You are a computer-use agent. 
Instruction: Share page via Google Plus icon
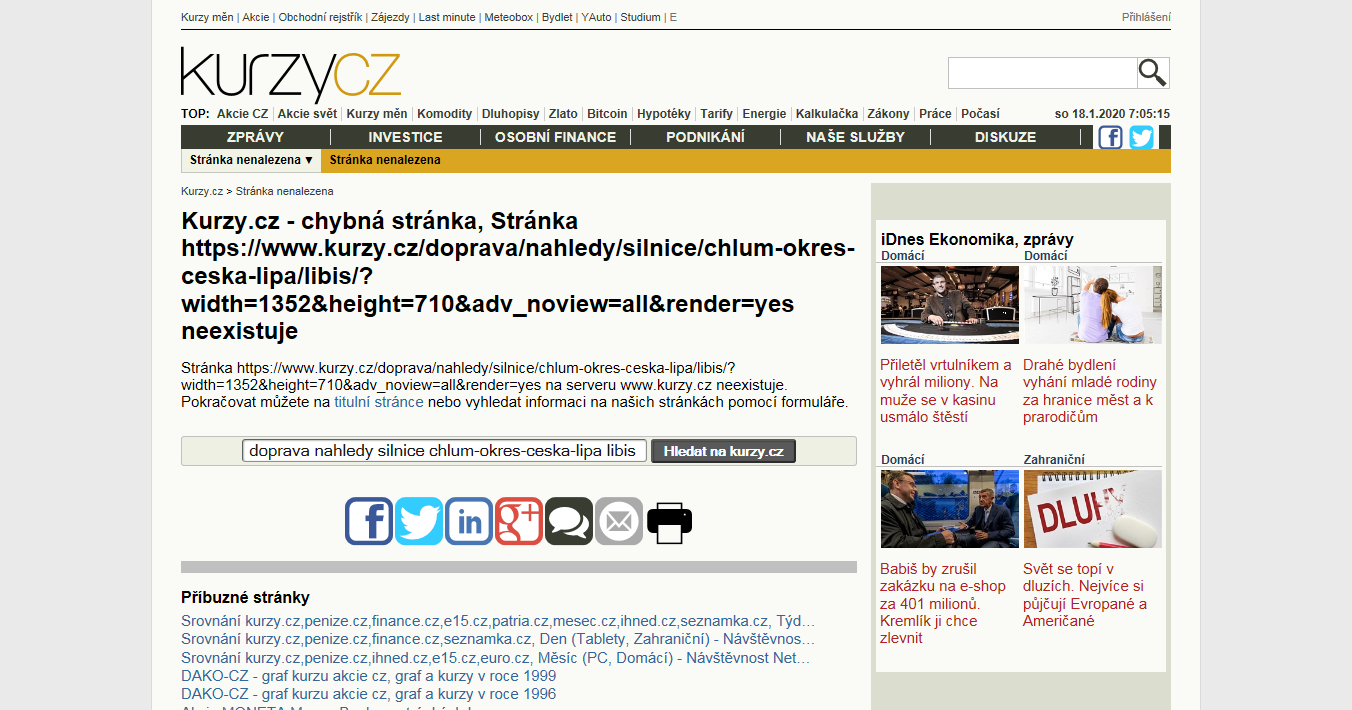click(519, 521)
